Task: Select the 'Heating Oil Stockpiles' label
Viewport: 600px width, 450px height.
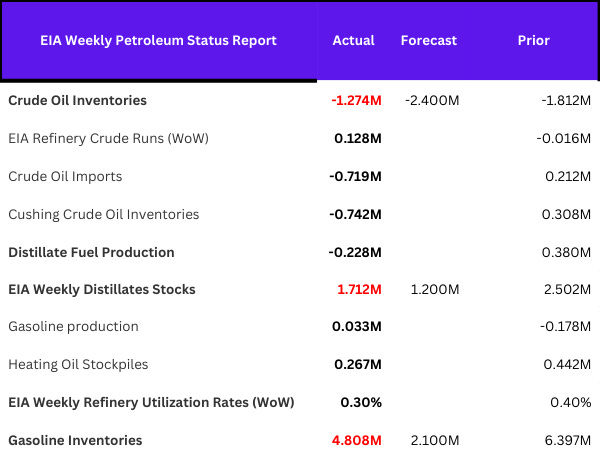Action: [x=78, y=364]
